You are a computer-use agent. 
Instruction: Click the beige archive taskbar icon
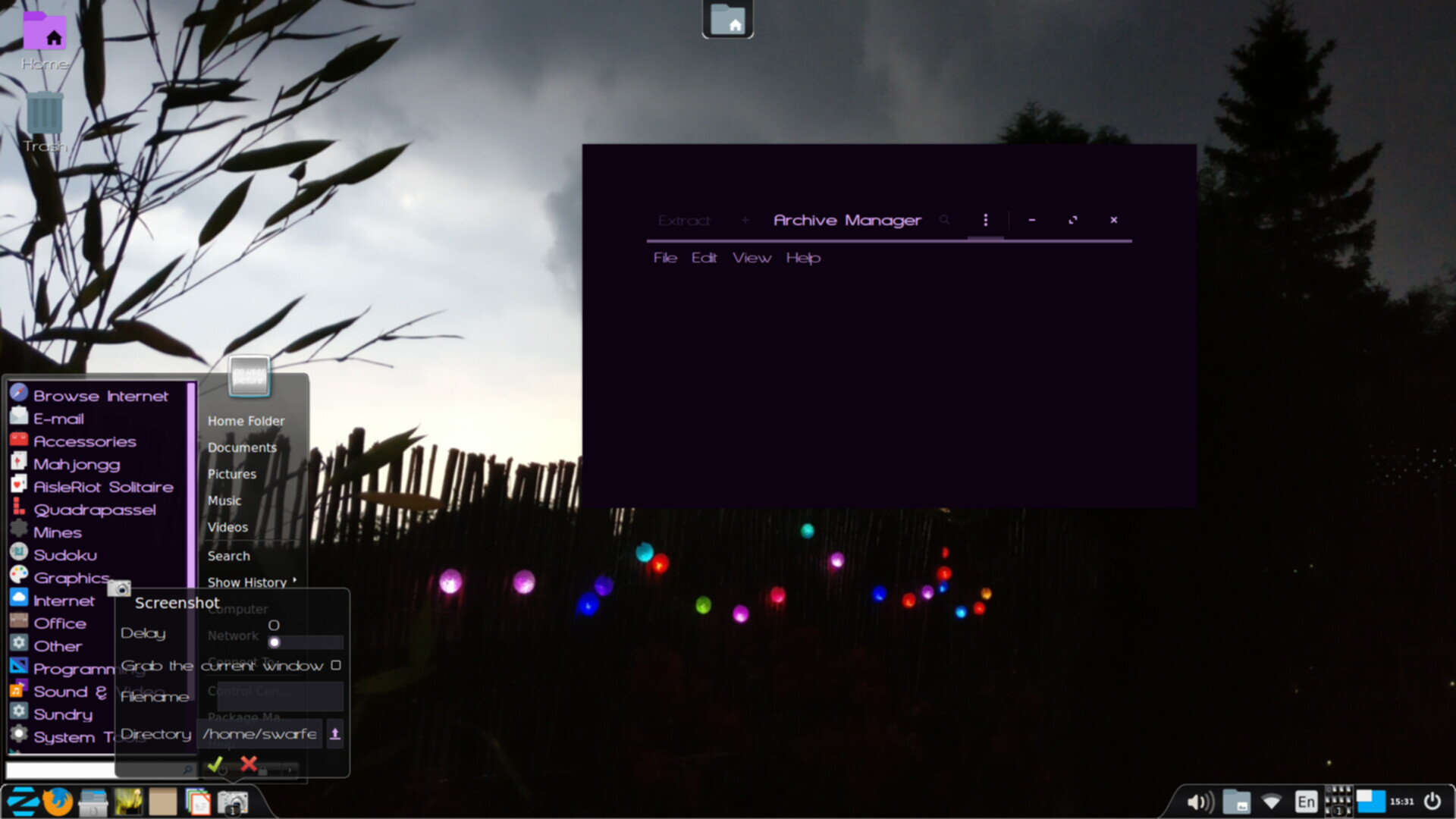click(163, 802)
